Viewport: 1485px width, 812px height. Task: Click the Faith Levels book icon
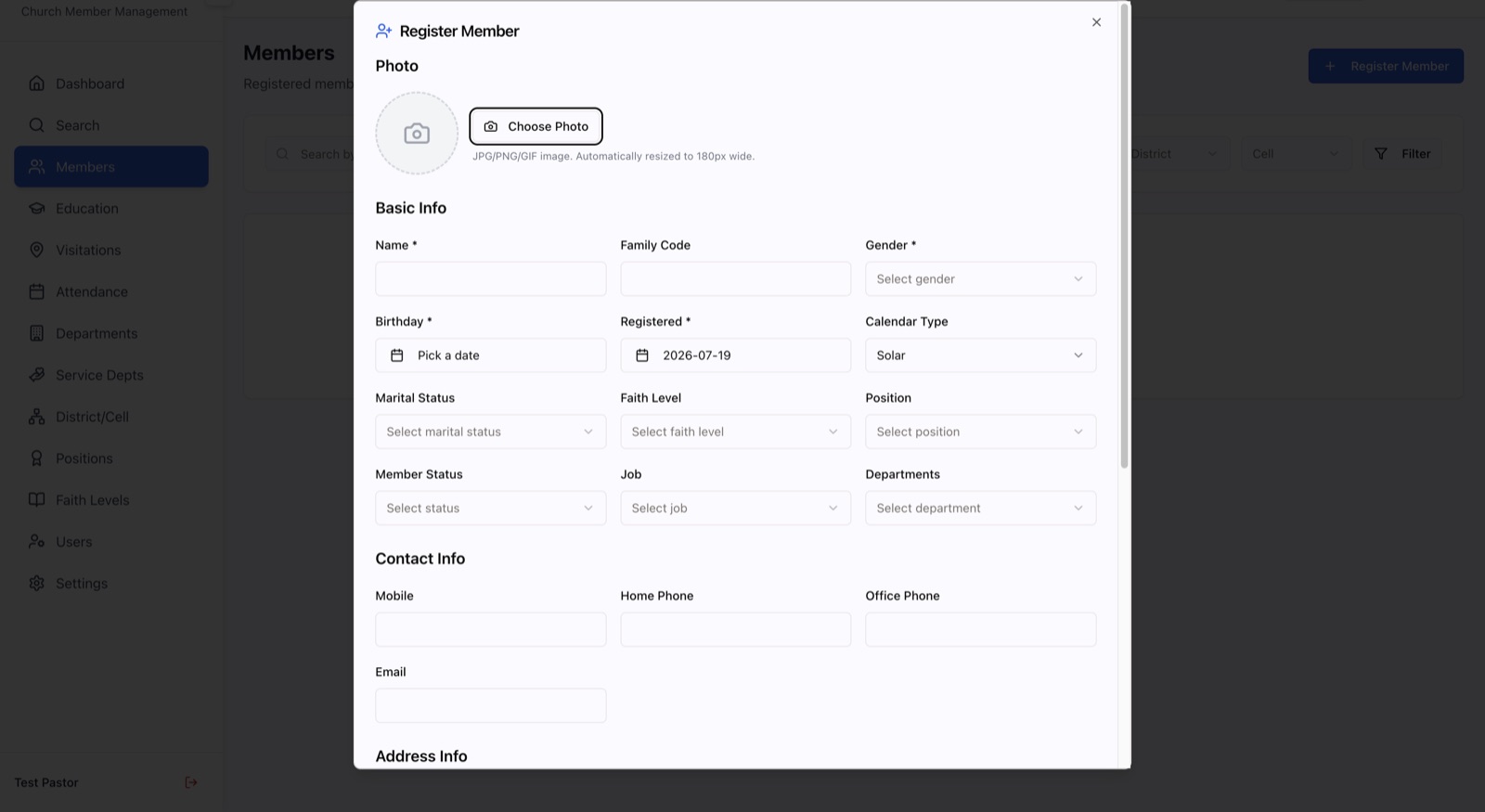(36, 500)
